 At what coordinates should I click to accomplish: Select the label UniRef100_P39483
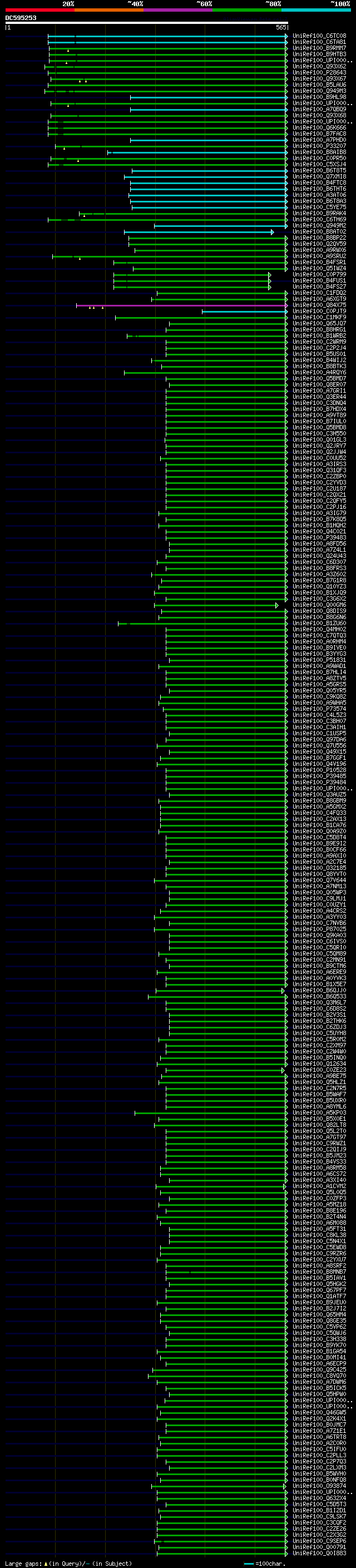pyautogui.click(x=319, y=537)
